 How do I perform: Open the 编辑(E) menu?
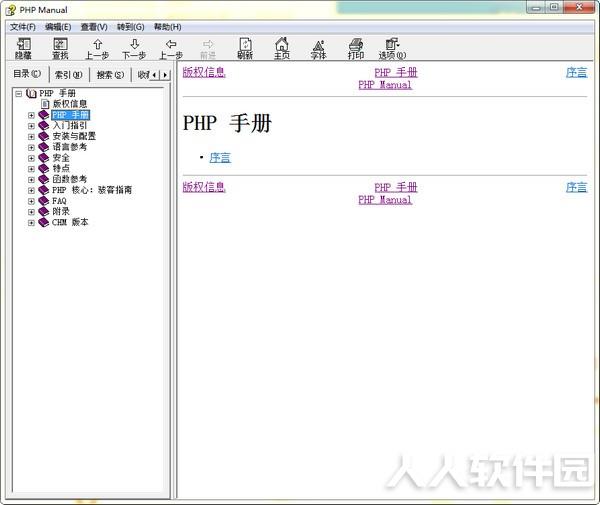[x=58, y=27]
